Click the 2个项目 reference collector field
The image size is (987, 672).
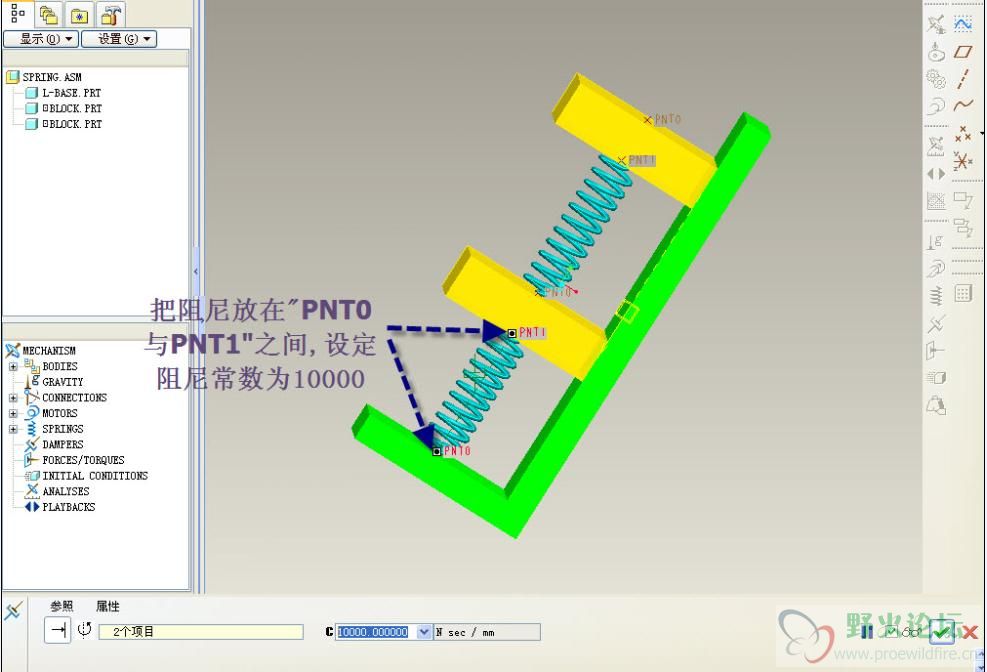201,632
